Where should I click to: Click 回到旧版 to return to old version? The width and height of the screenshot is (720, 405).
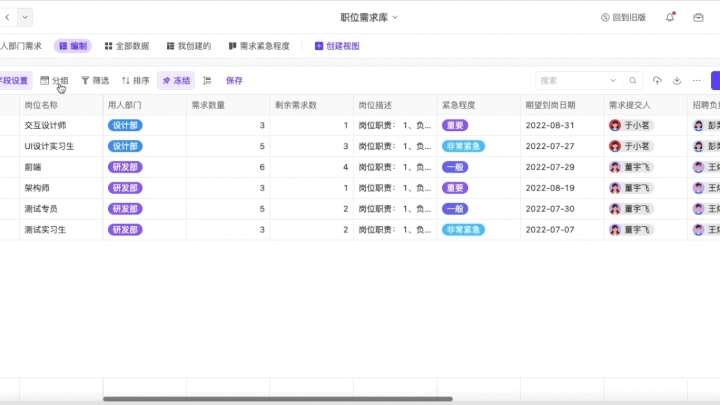click(x=623, y=17)
